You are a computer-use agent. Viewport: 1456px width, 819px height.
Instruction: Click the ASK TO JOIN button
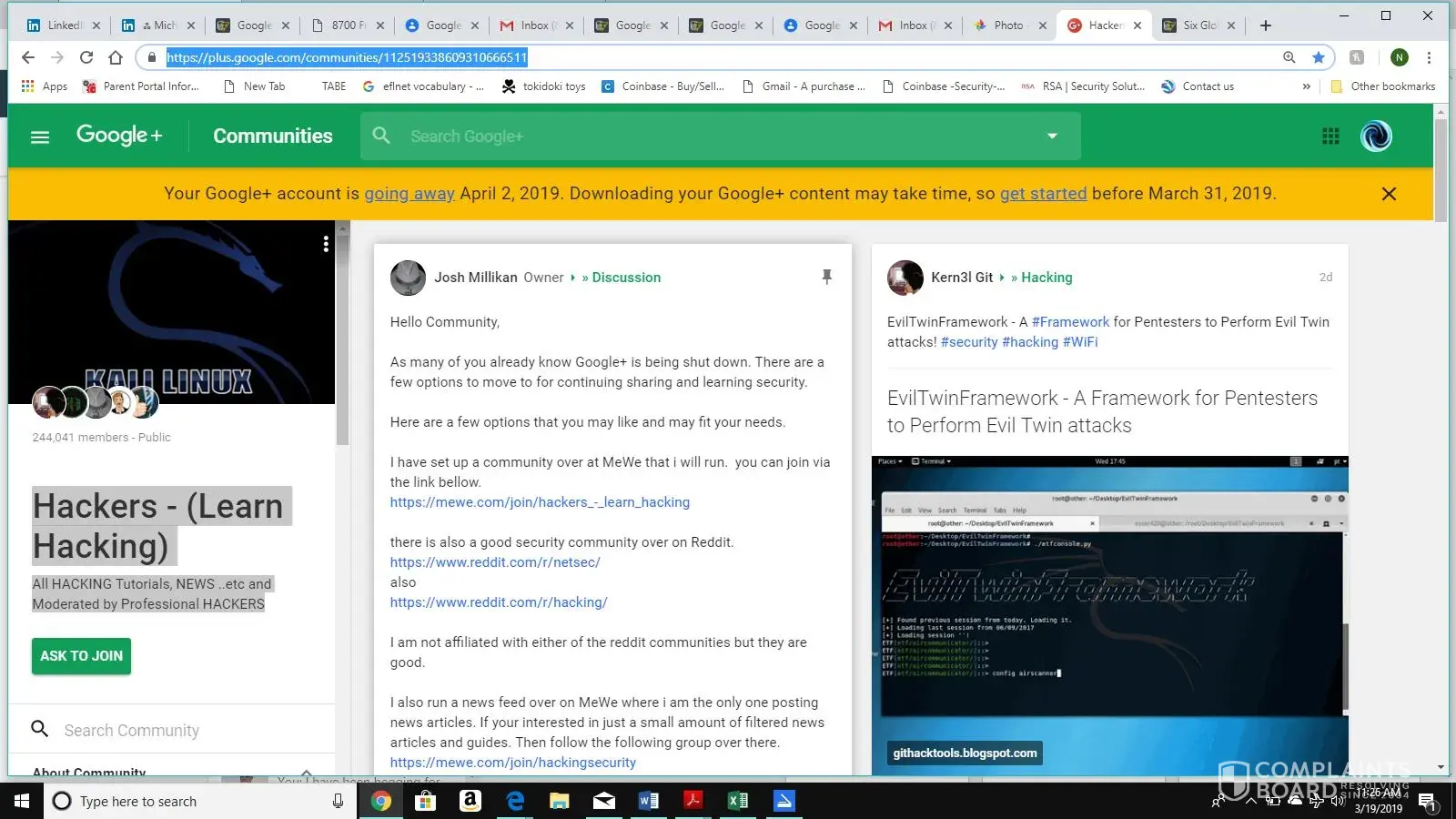(81, 656)
